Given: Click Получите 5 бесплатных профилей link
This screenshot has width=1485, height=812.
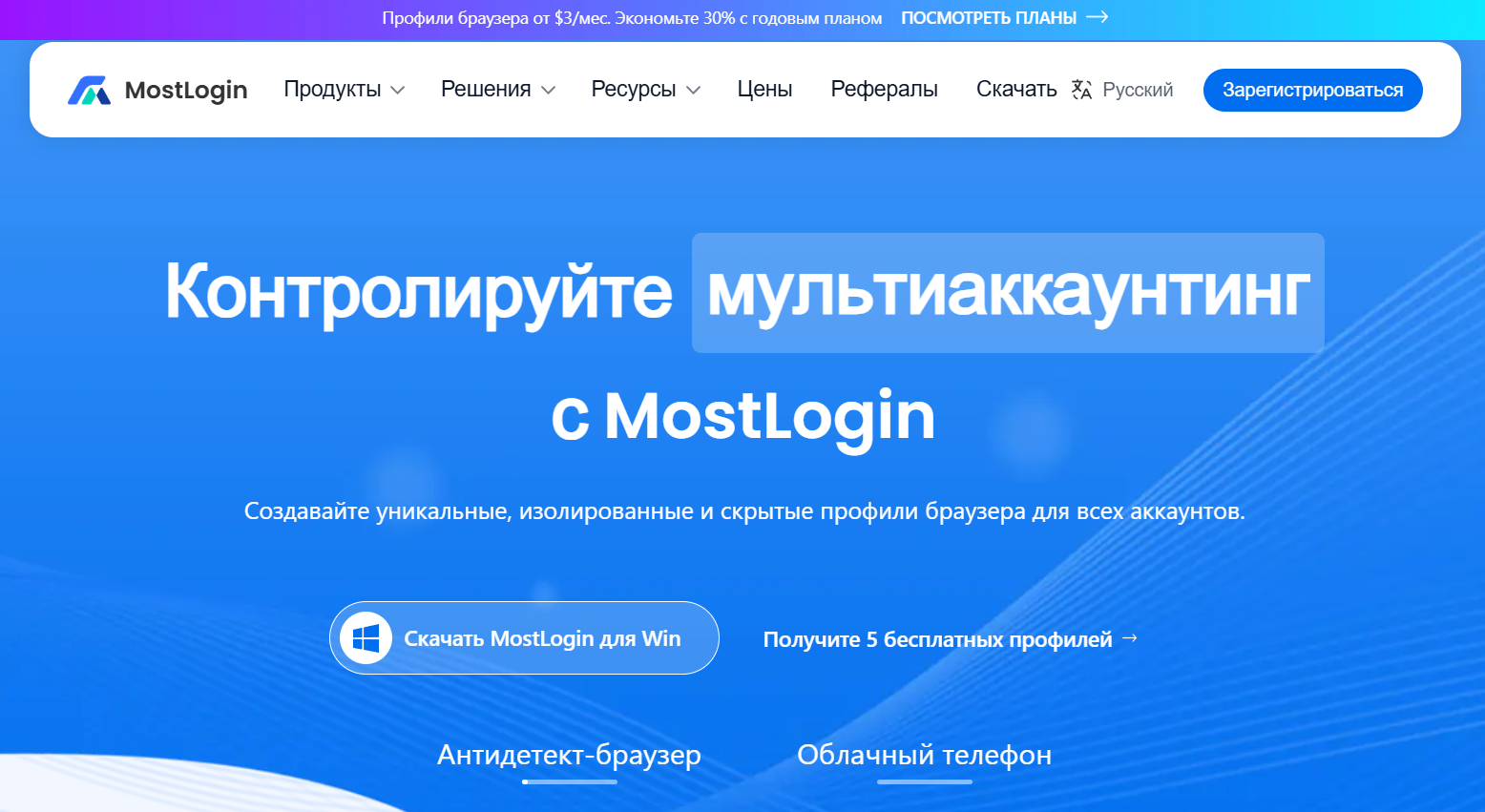Looking at the screenshot, I should tap(937, 639).
